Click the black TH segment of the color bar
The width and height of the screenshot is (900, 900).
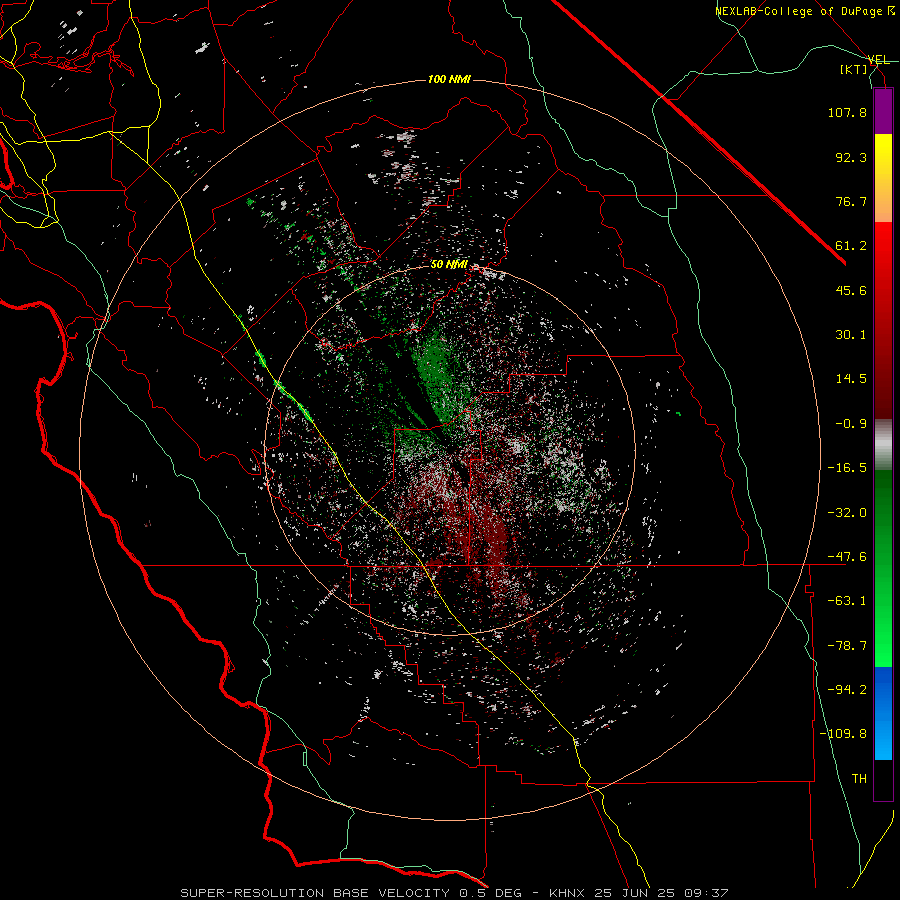point(883,780)
